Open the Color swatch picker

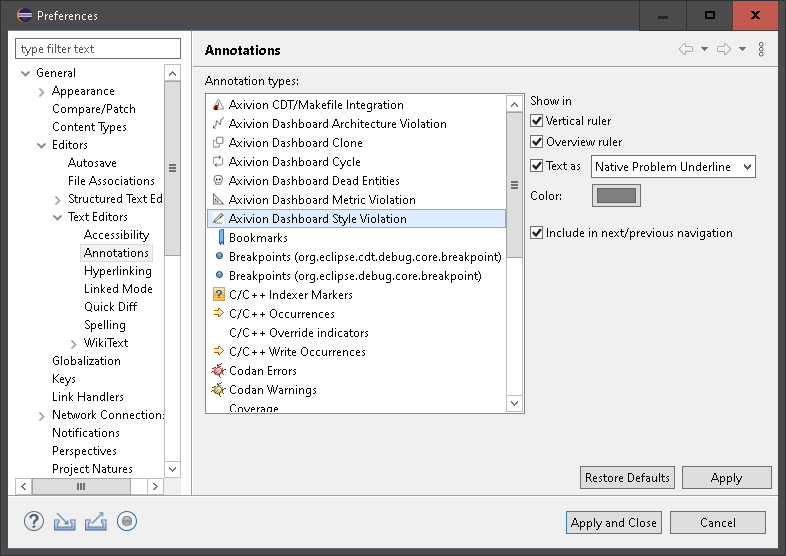tap(616, 196)
